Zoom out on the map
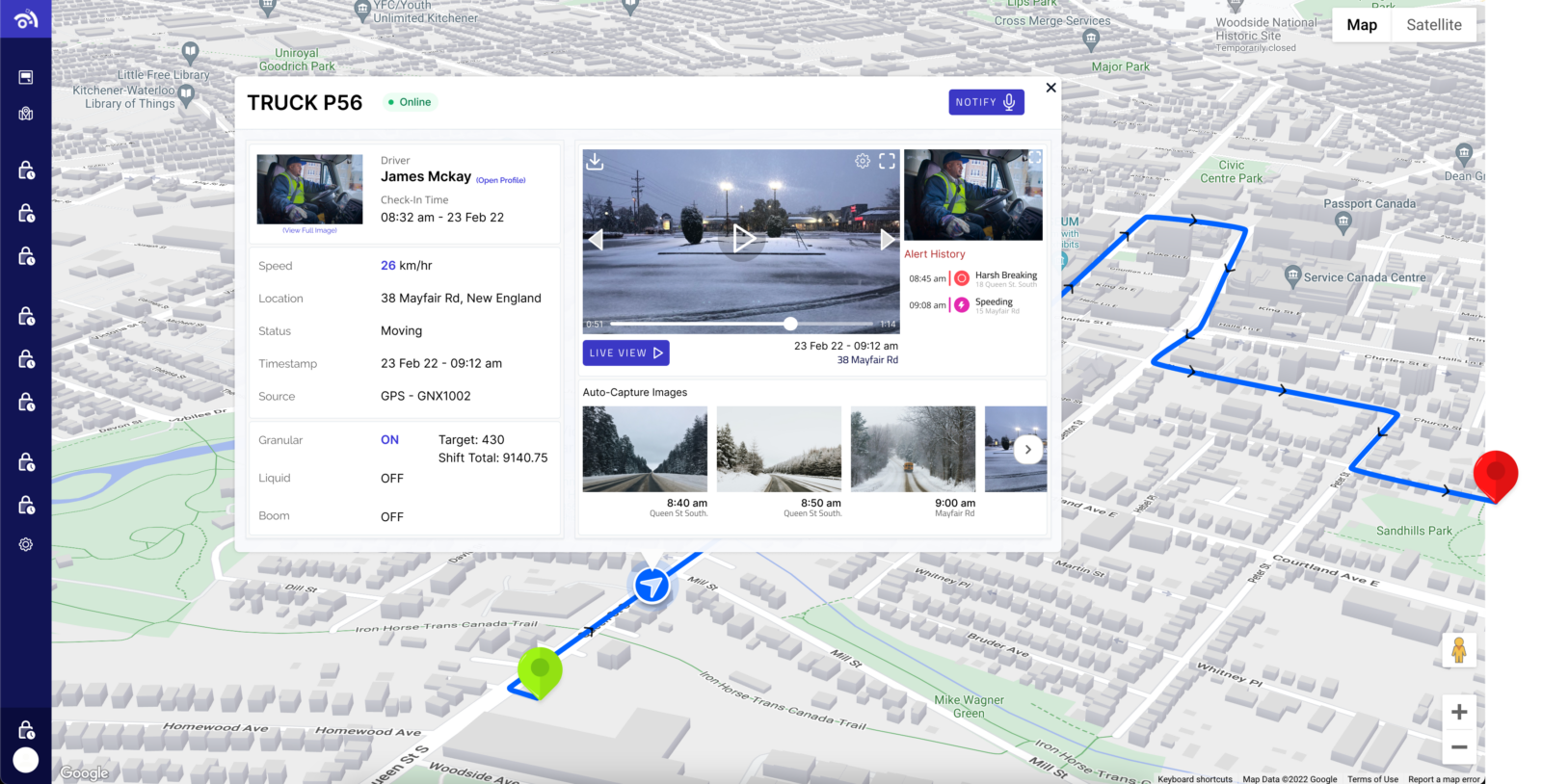The height and width of the screenshot is (784, 1542). [1459, 746]
